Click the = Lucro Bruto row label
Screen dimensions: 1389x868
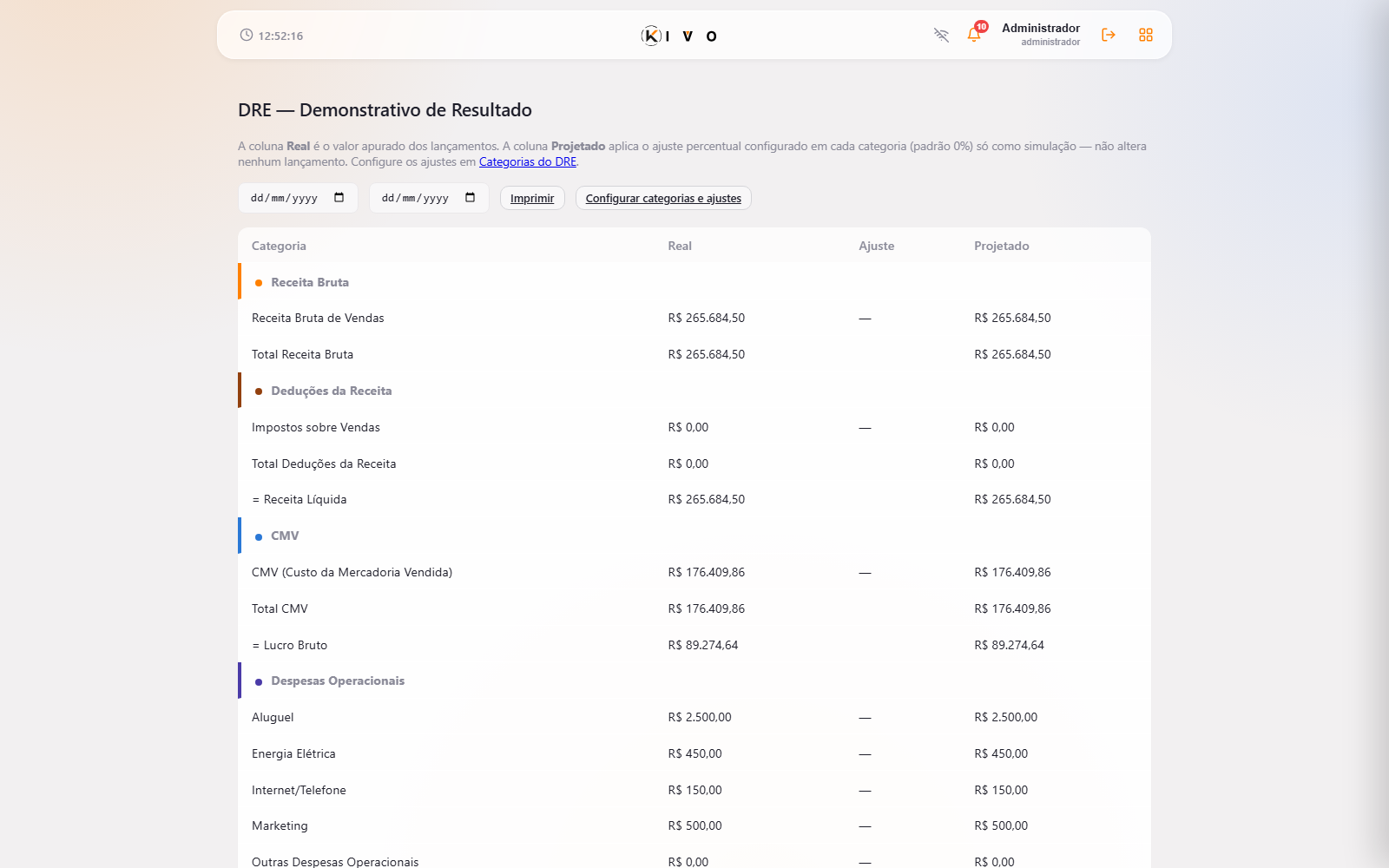click(290, 645)
